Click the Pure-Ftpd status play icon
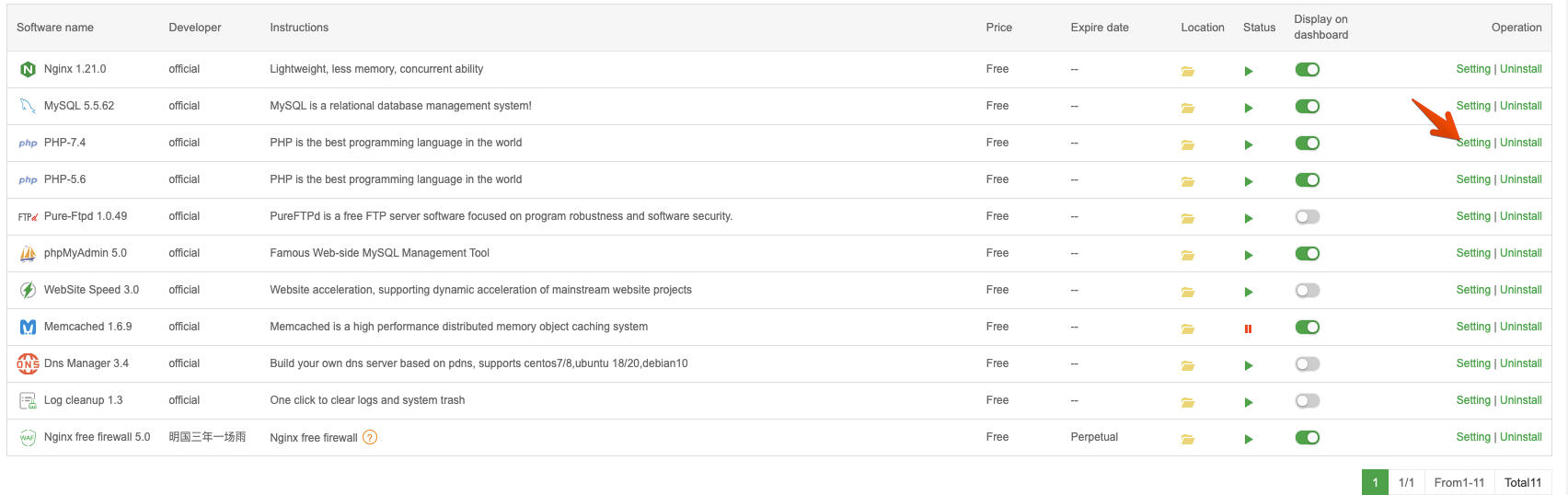 coord(1249,218)
